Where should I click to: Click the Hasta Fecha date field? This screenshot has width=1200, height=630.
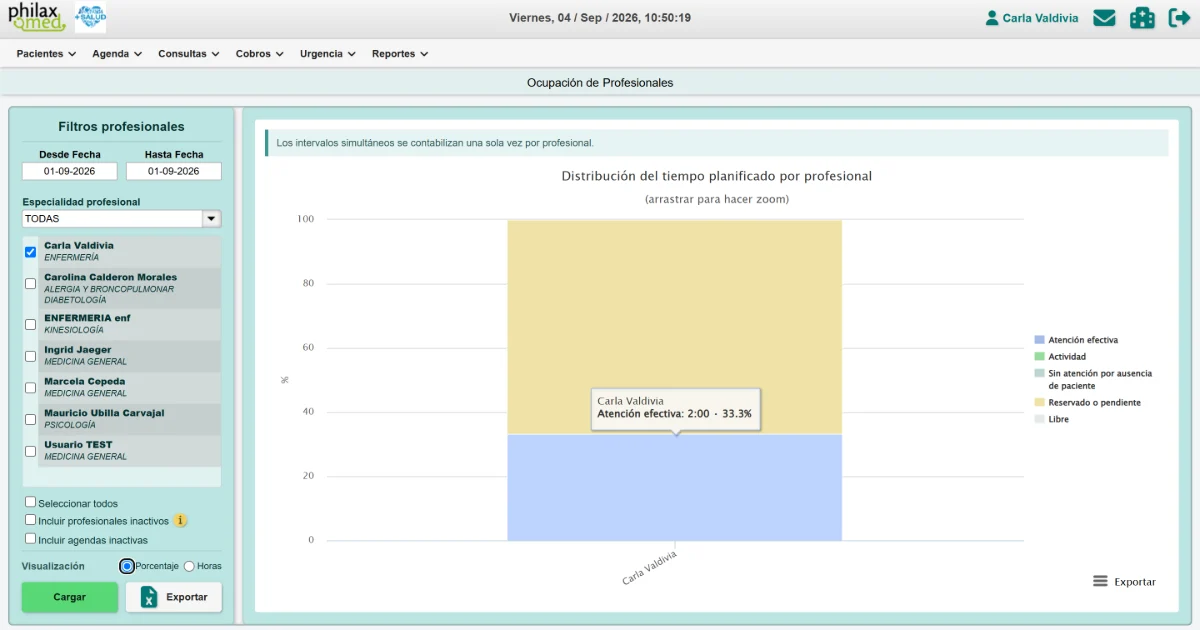coord(174,171)
